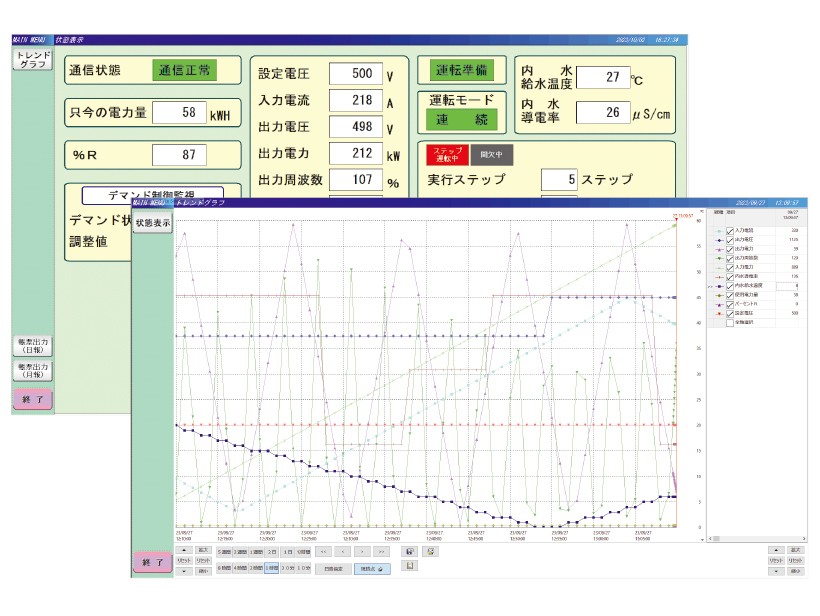Set time range to 8時間

pos(224,568)
